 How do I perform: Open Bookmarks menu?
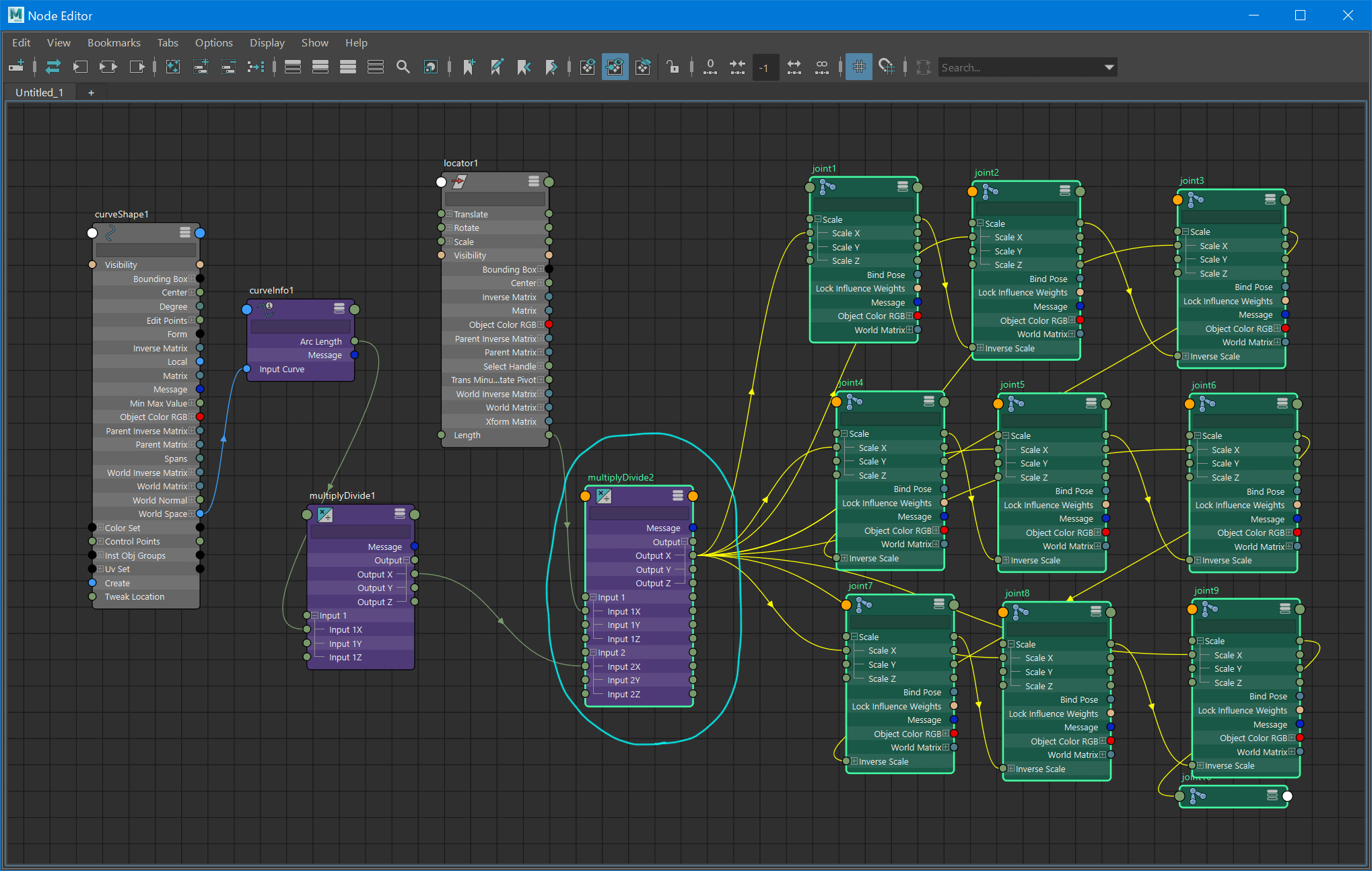point(114,42)
